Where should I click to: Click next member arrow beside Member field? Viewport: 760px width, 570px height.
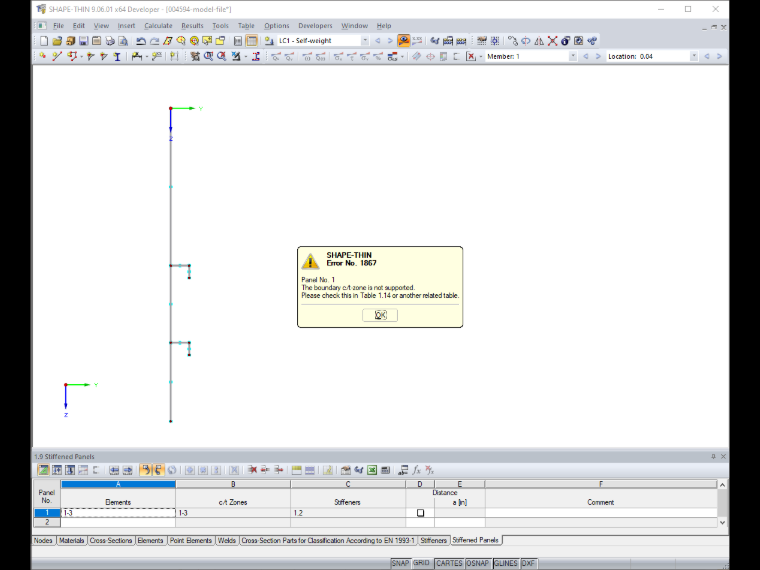point(598,56)
